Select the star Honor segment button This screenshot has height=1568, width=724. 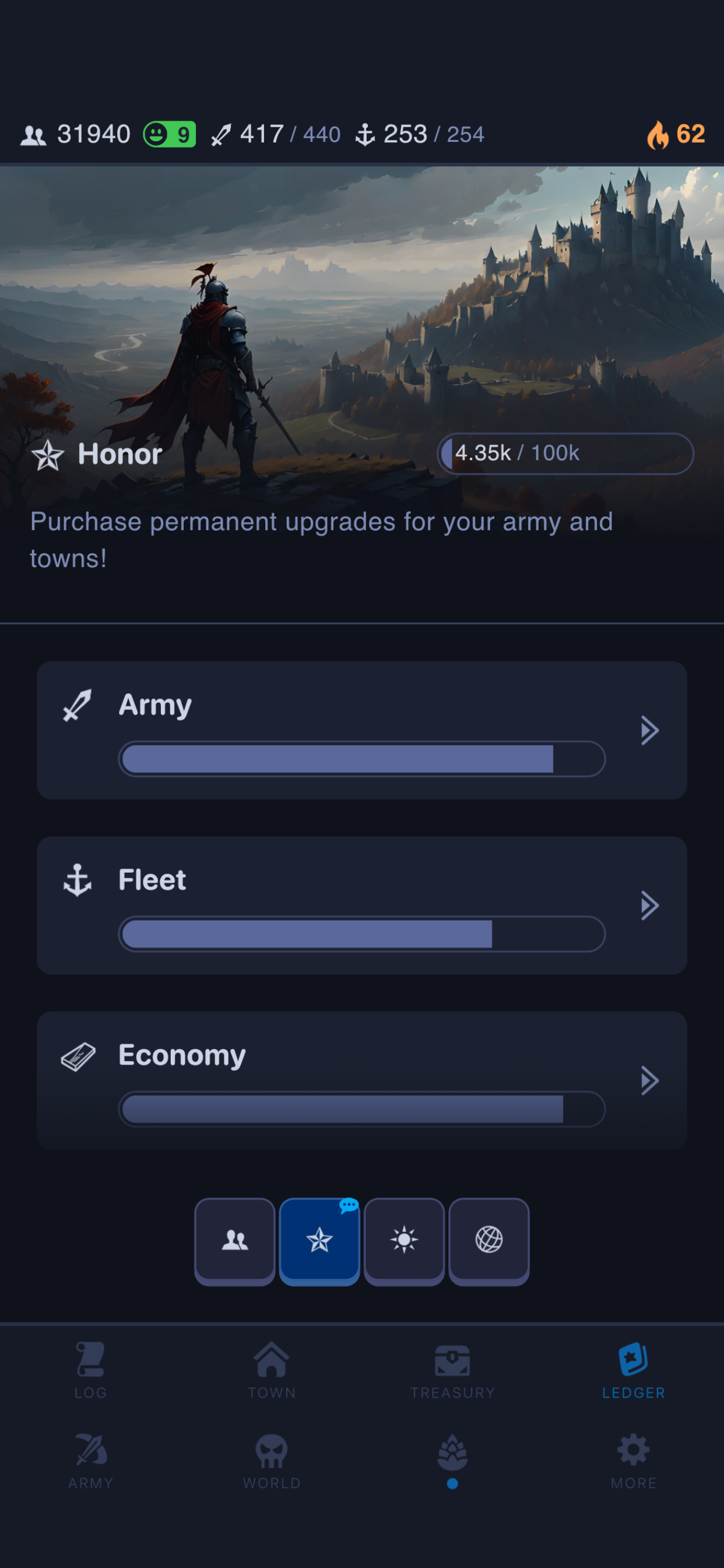319,1241
